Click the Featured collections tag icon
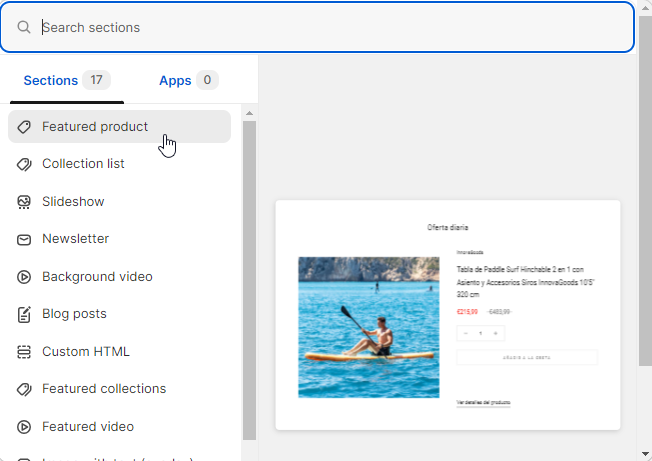Viewport: 652px width, 461px height. coord(25,389)
